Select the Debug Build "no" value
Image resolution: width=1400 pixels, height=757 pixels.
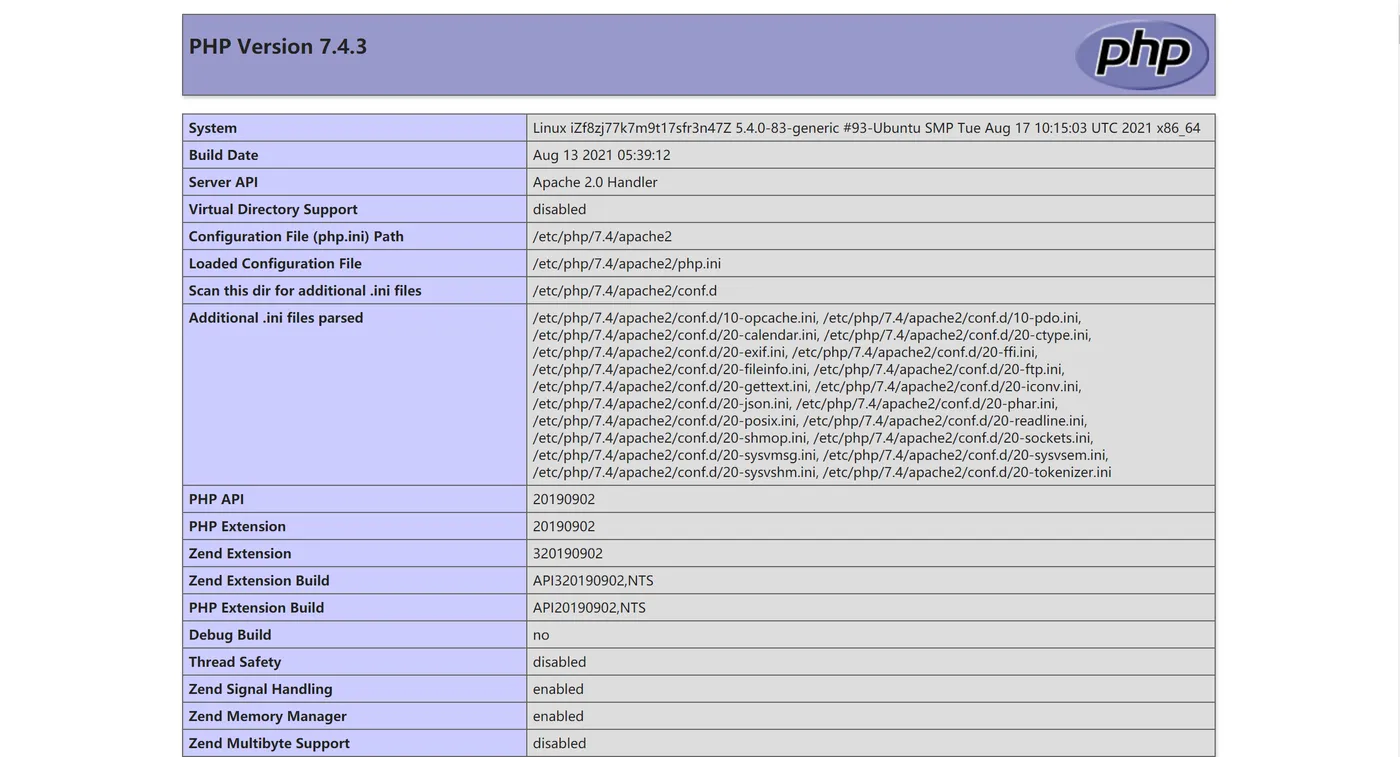tap(541, 634)
